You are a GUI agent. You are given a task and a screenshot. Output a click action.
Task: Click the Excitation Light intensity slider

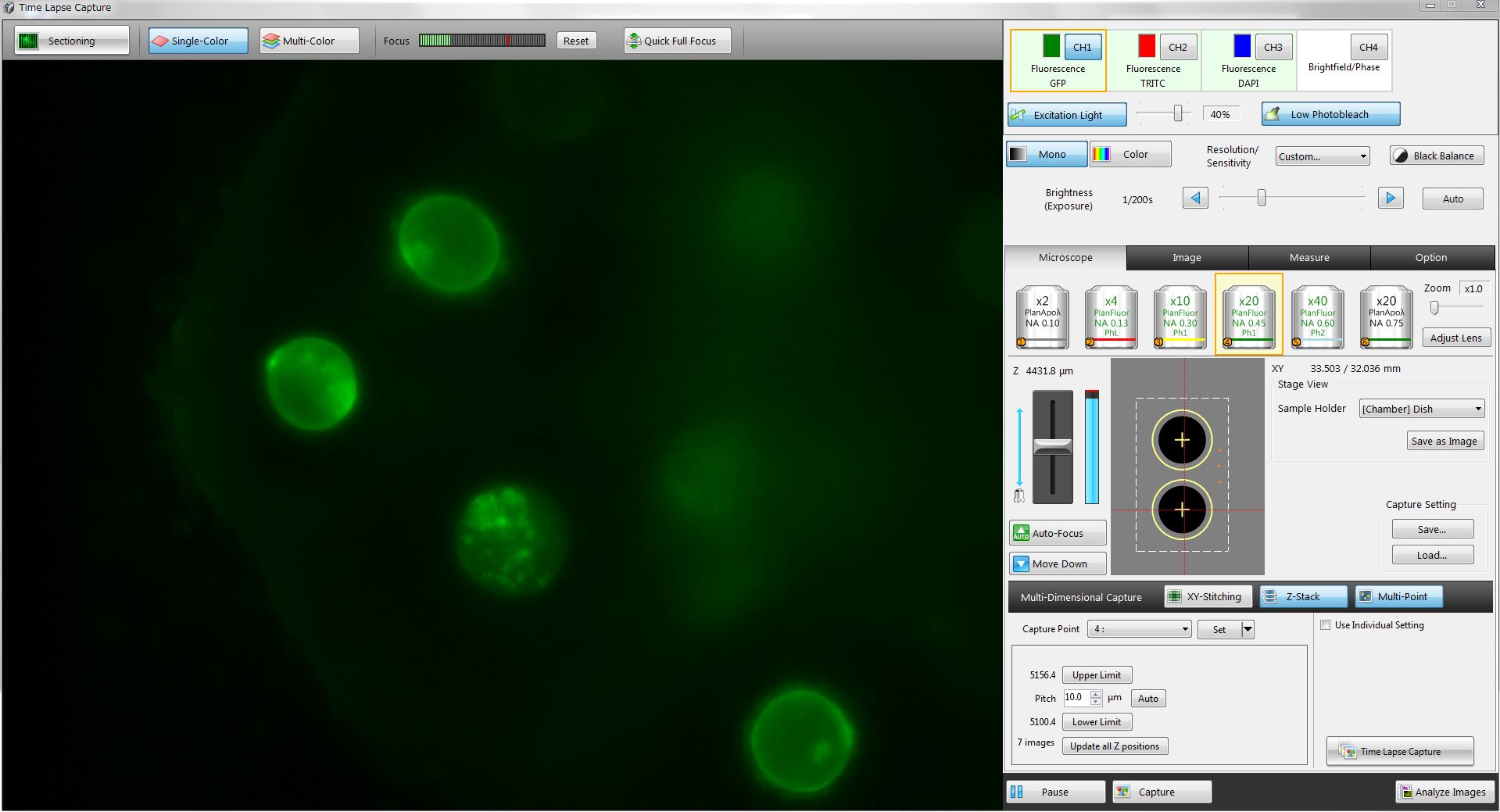coord(1177,114)
